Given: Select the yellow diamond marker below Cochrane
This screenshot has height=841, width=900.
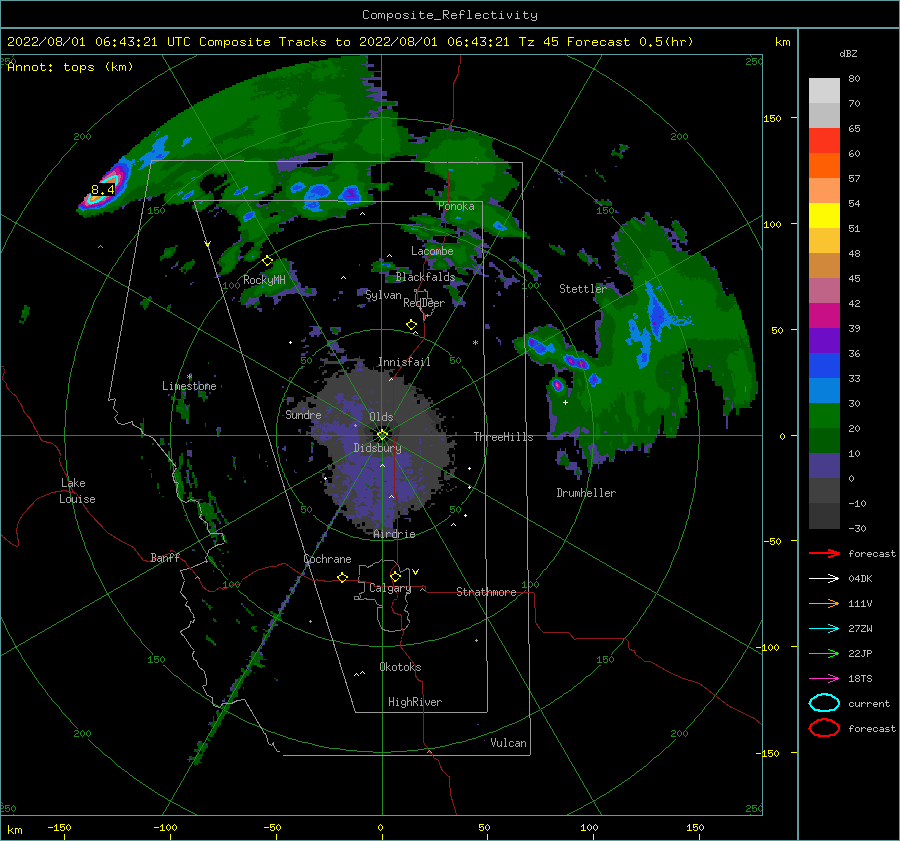Looking at the screenshot, I should [x=343, y=577].
